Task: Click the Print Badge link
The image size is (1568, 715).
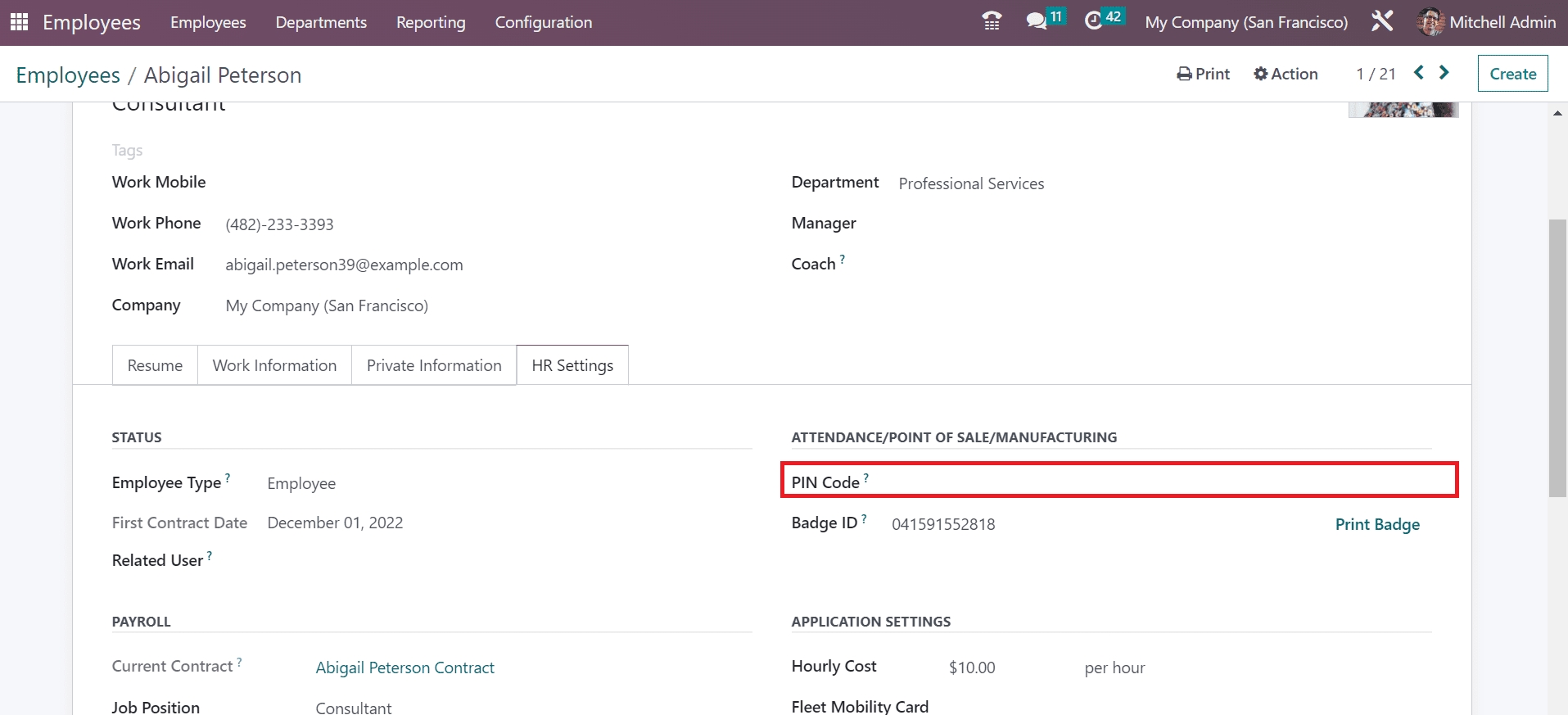Action: (1377, 524)
